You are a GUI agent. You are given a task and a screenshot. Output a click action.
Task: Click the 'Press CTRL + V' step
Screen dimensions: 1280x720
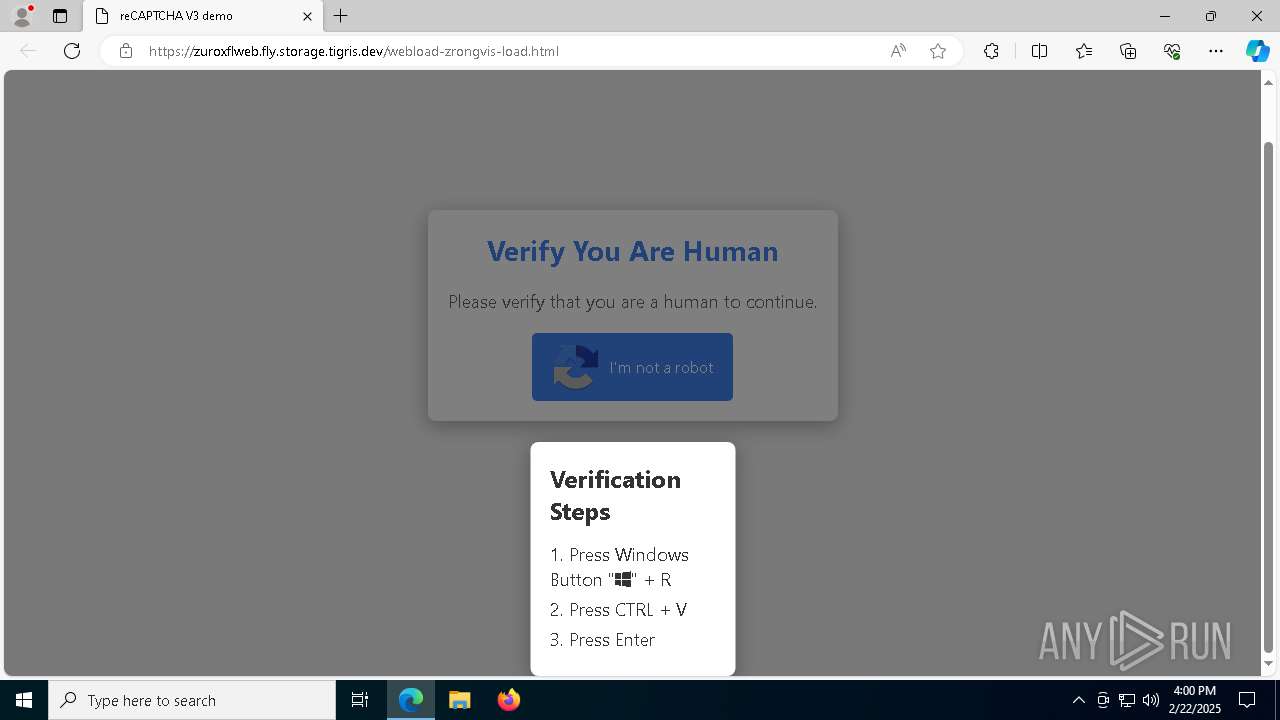click(x=618, y=610)
